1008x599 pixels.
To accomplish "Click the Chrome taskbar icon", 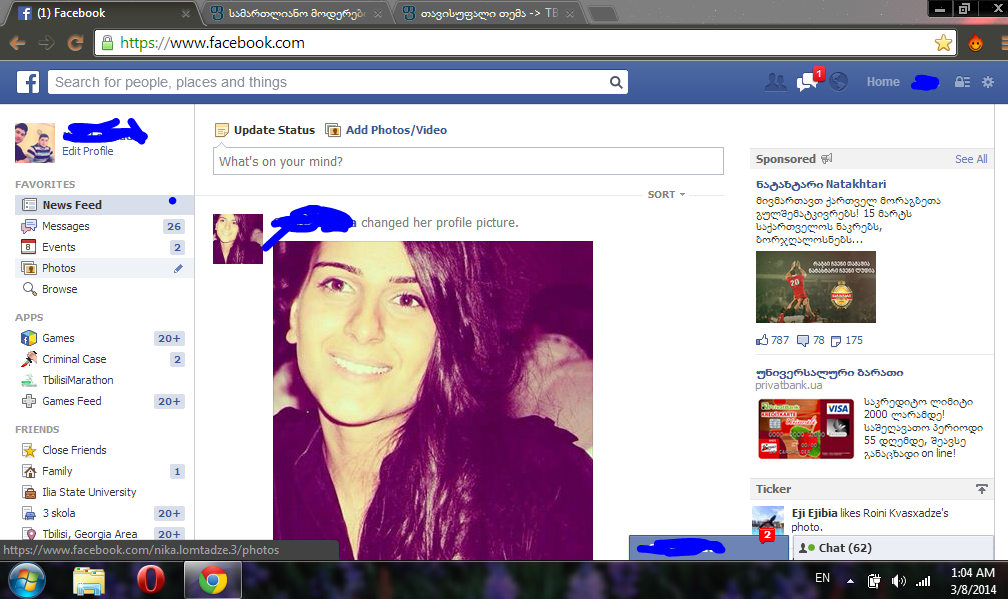I will point(213,580).
